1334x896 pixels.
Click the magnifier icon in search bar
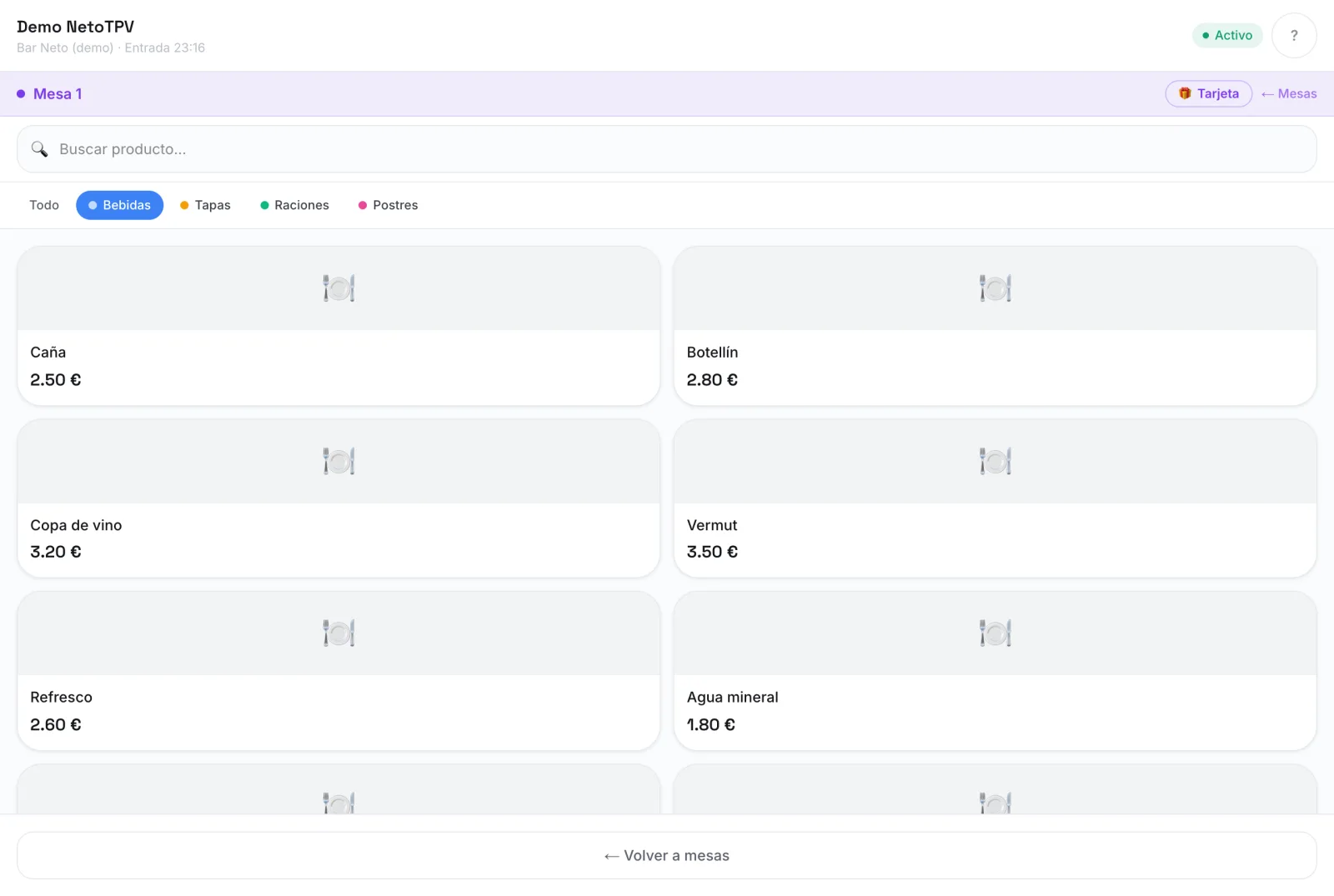point(39,149)
